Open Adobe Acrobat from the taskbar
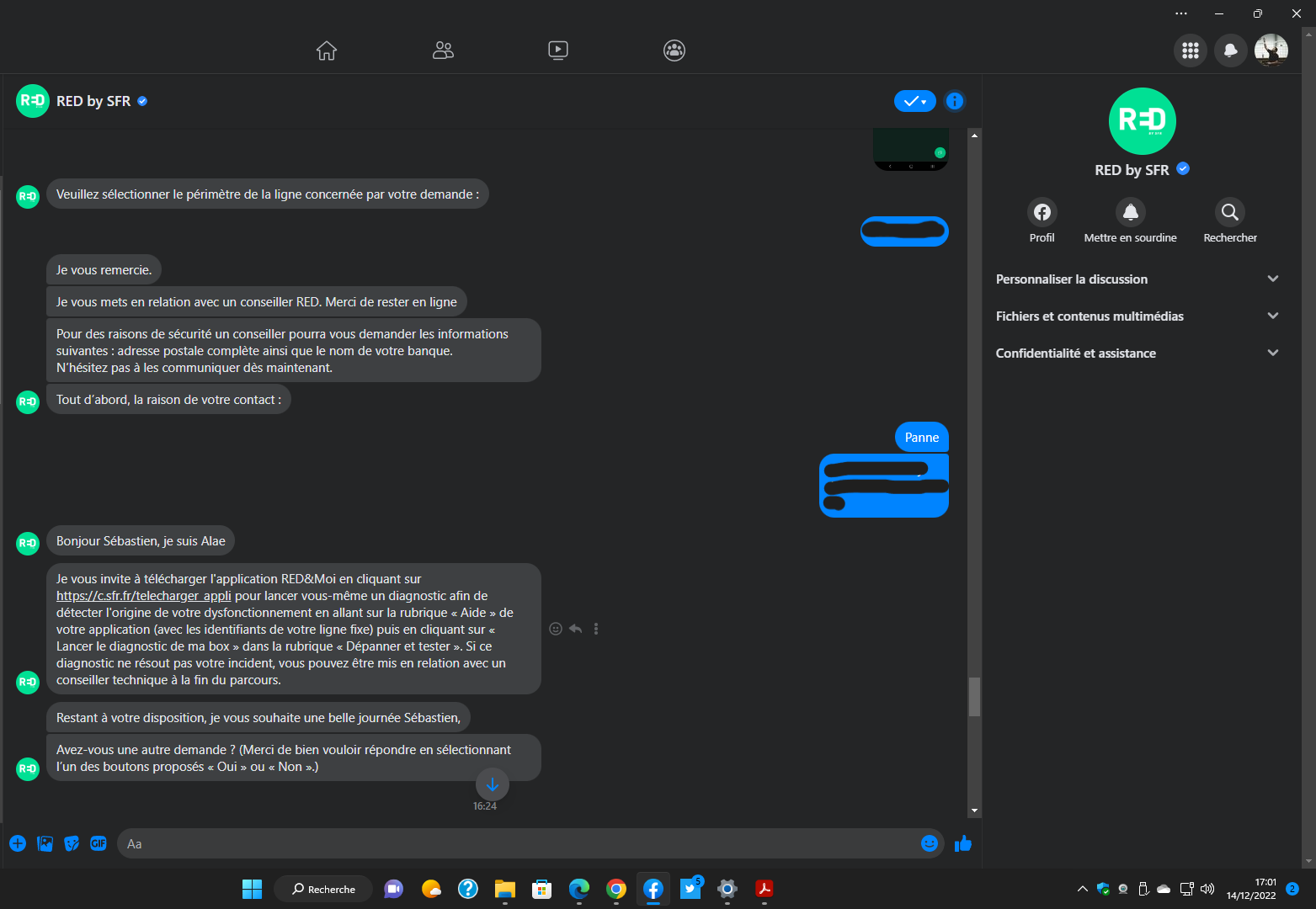The height and width of the screenshot is (909, 1316). [x=765, y=889]
